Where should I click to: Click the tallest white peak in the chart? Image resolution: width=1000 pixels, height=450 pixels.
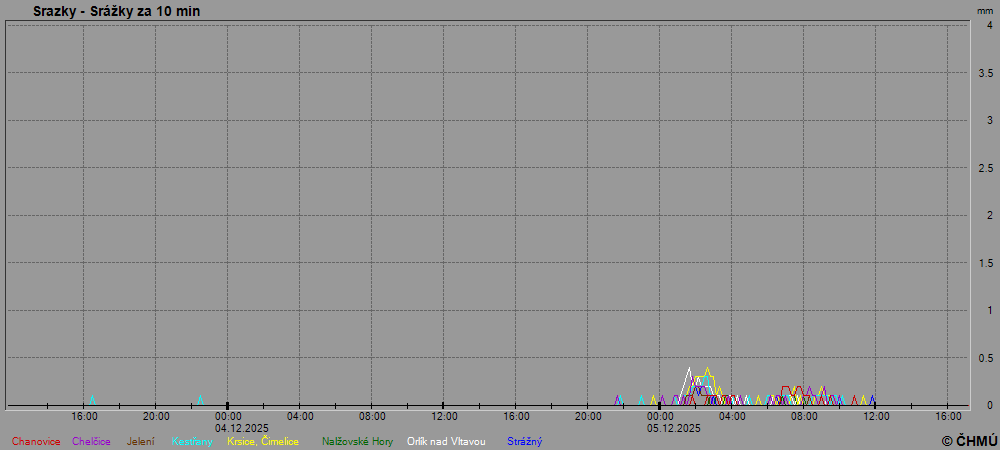[689, 368]
